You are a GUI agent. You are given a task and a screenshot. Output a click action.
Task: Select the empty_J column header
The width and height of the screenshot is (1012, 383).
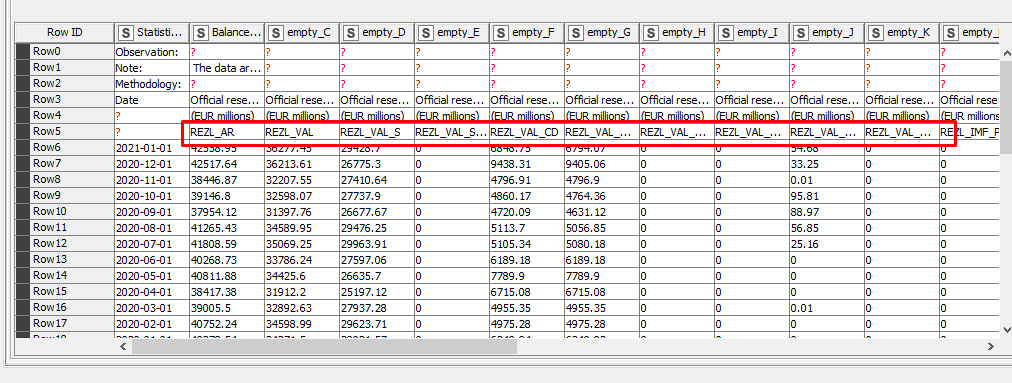827,32
